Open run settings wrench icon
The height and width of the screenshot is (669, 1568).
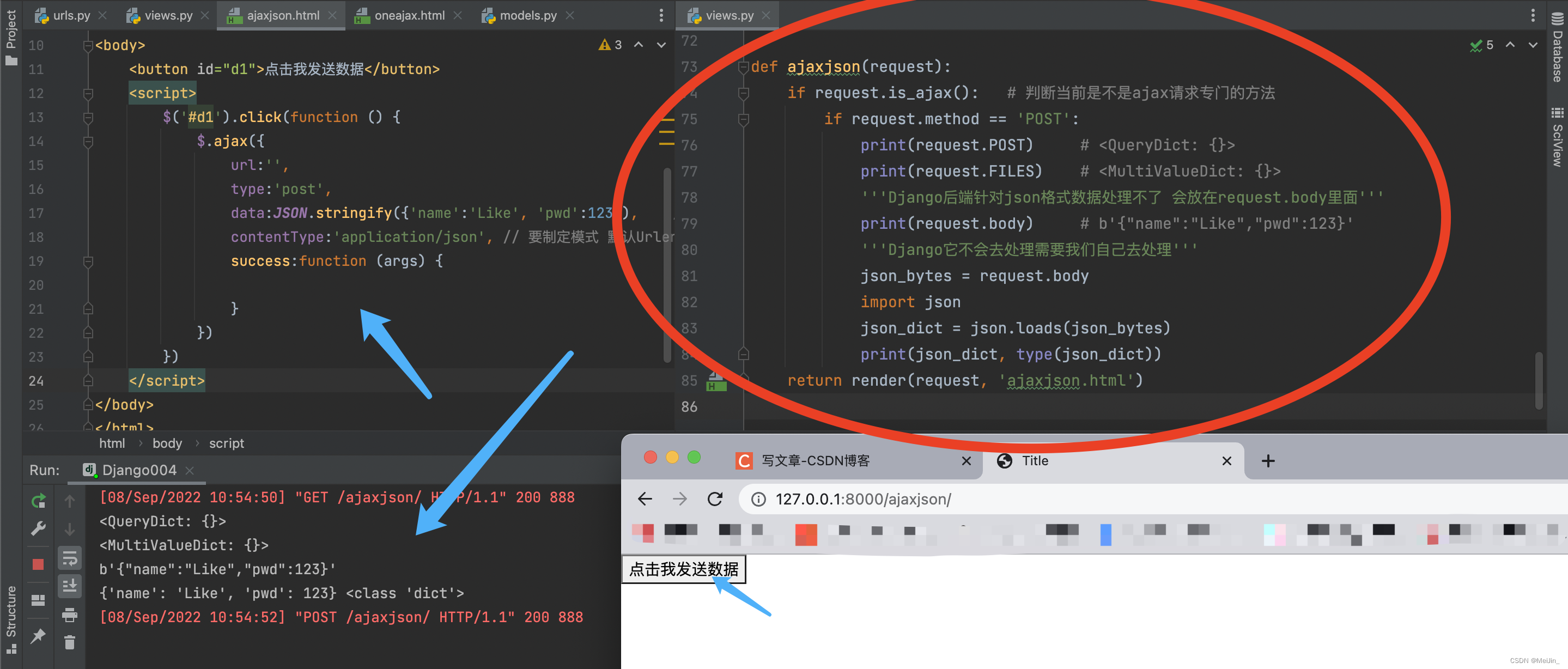click(38, 528)
